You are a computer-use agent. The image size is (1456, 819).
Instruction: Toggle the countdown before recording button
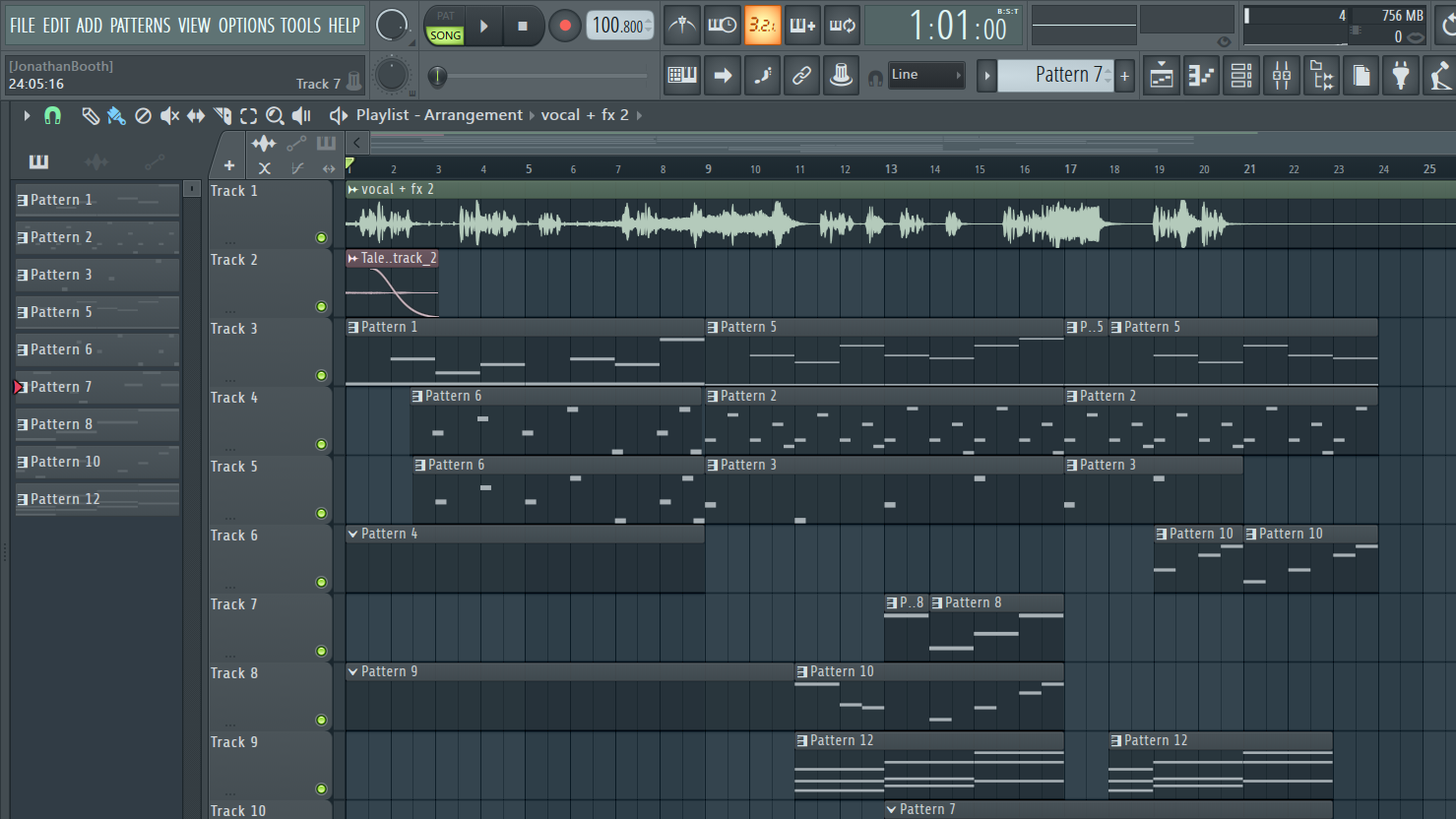click(762, 26)
